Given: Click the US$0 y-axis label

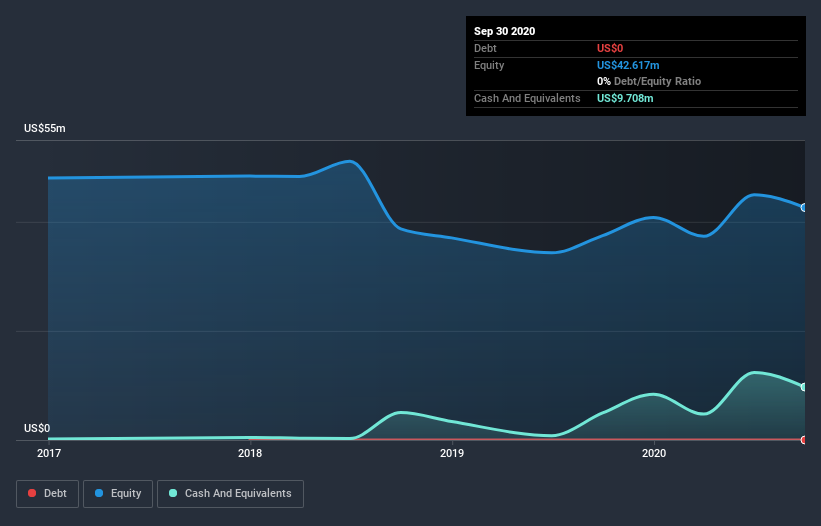Looking at the screenshot, I should 37,428.
